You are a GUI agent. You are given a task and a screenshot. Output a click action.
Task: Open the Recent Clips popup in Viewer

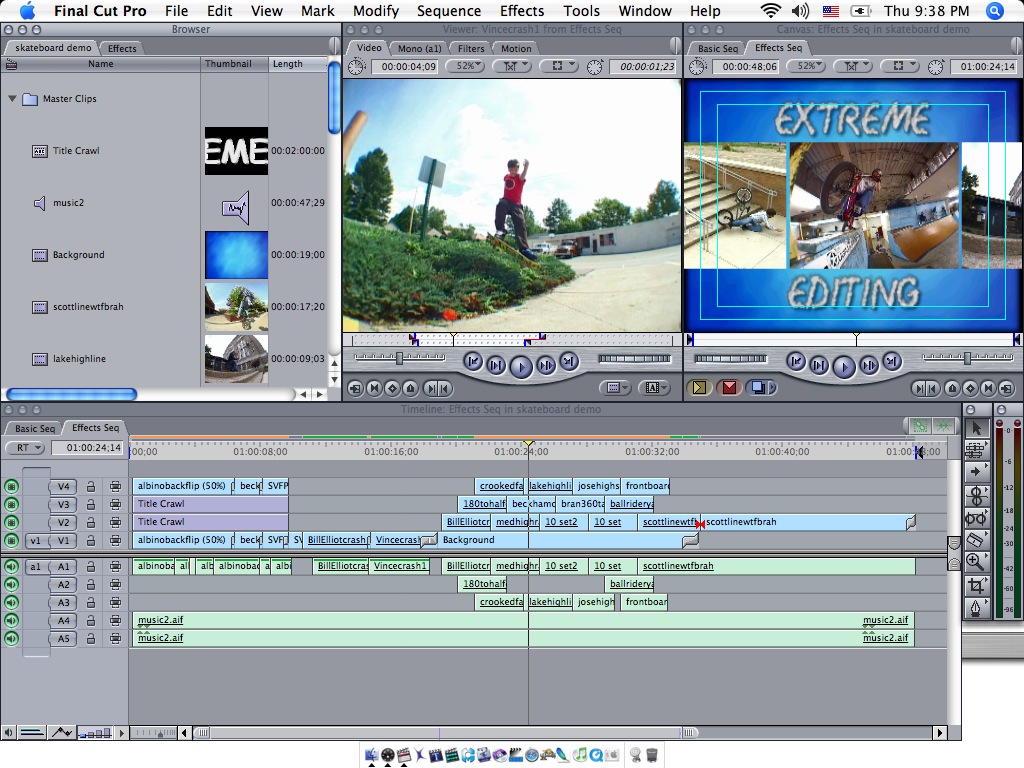[614, 388]
